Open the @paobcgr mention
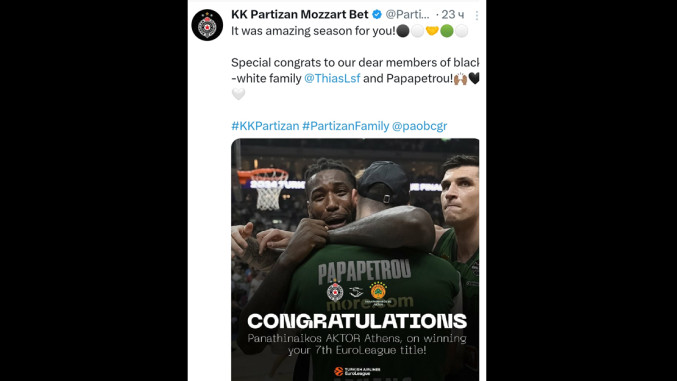The width and height of the screenshot is (677, 381). tap(419, 126)
